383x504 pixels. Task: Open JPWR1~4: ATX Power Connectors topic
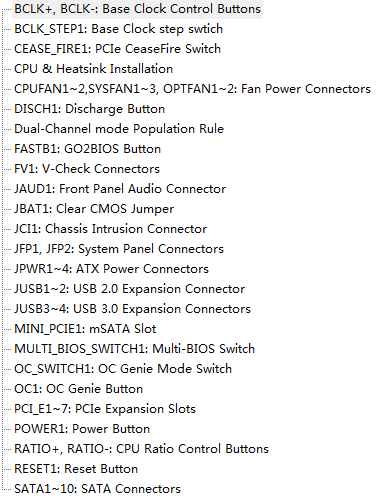point(111,269)
